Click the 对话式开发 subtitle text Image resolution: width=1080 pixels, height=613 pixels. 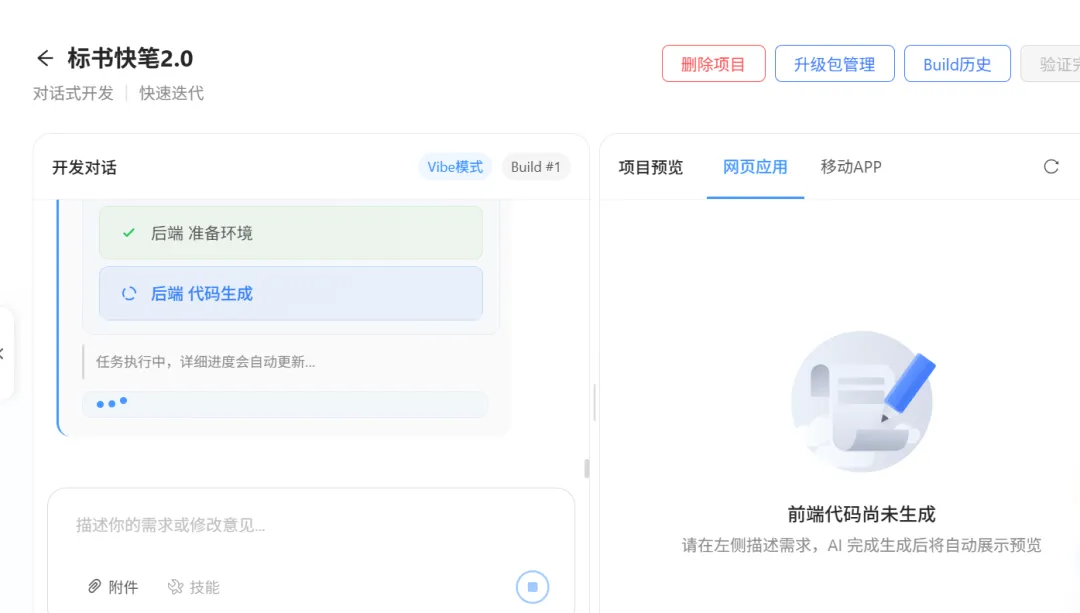point(73,94)
